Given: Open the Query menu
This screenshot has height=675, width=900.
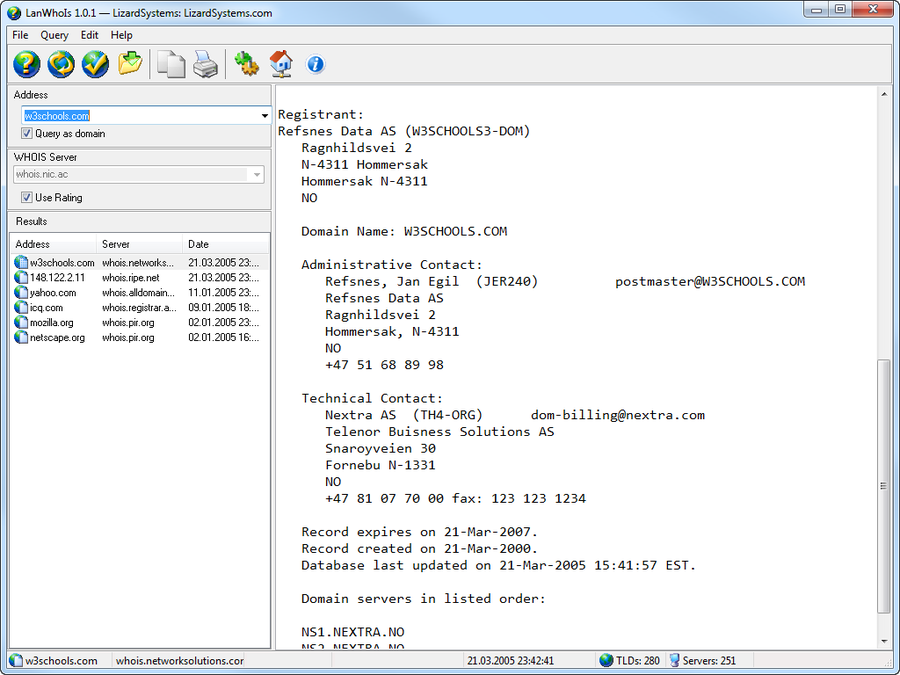Looking at the screenshot, I should point(55,35).
